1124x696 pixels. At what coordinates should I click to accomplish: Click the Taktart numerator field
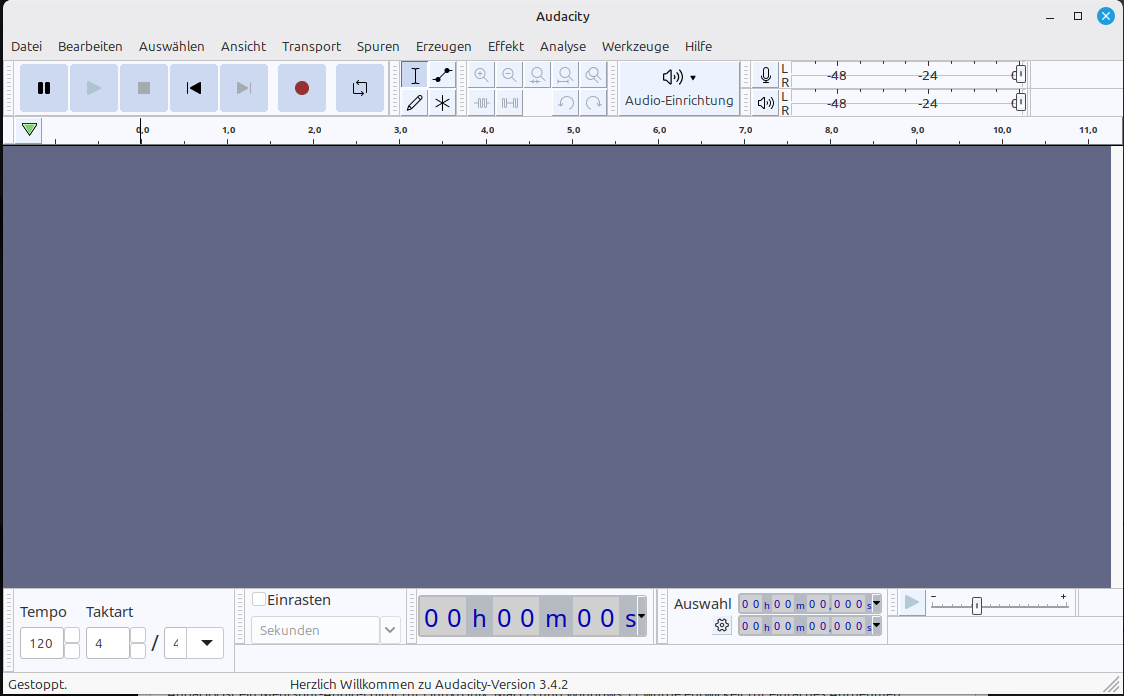[x=108, y=644]
